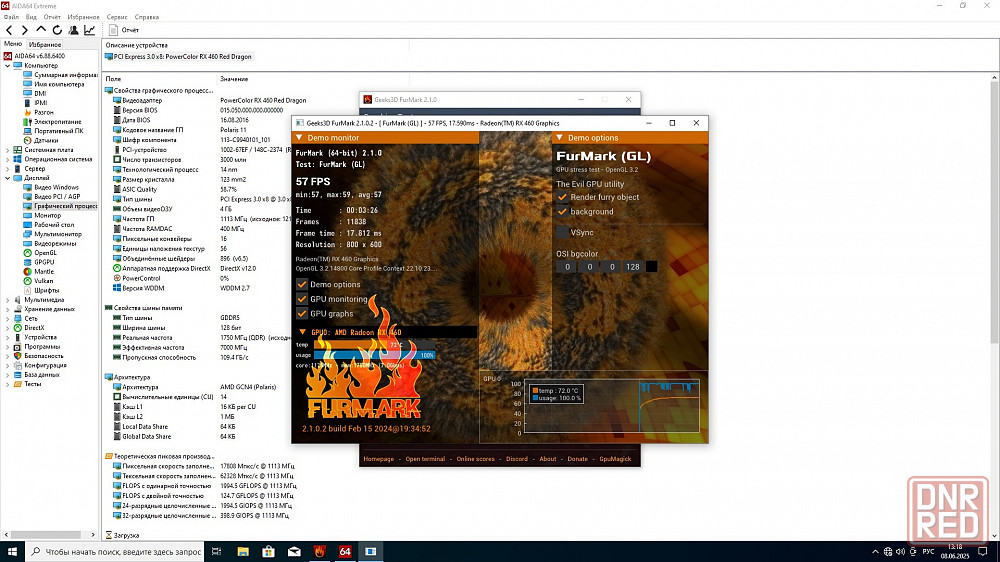Collapse the Дисплей tree node
Viewport: 1000px width, 562px height.
[8, 178]
